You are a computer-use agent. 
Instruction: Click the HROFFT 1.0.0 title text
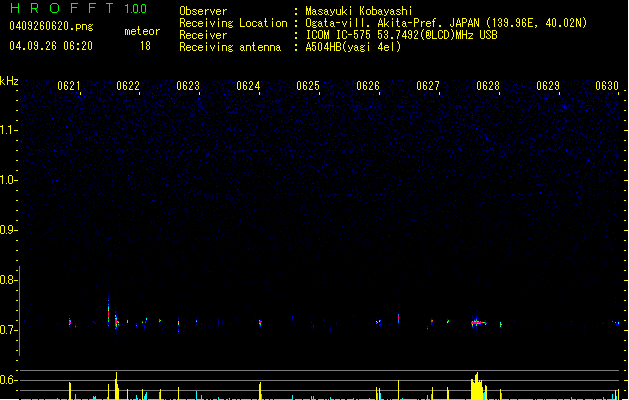(78, 8)
